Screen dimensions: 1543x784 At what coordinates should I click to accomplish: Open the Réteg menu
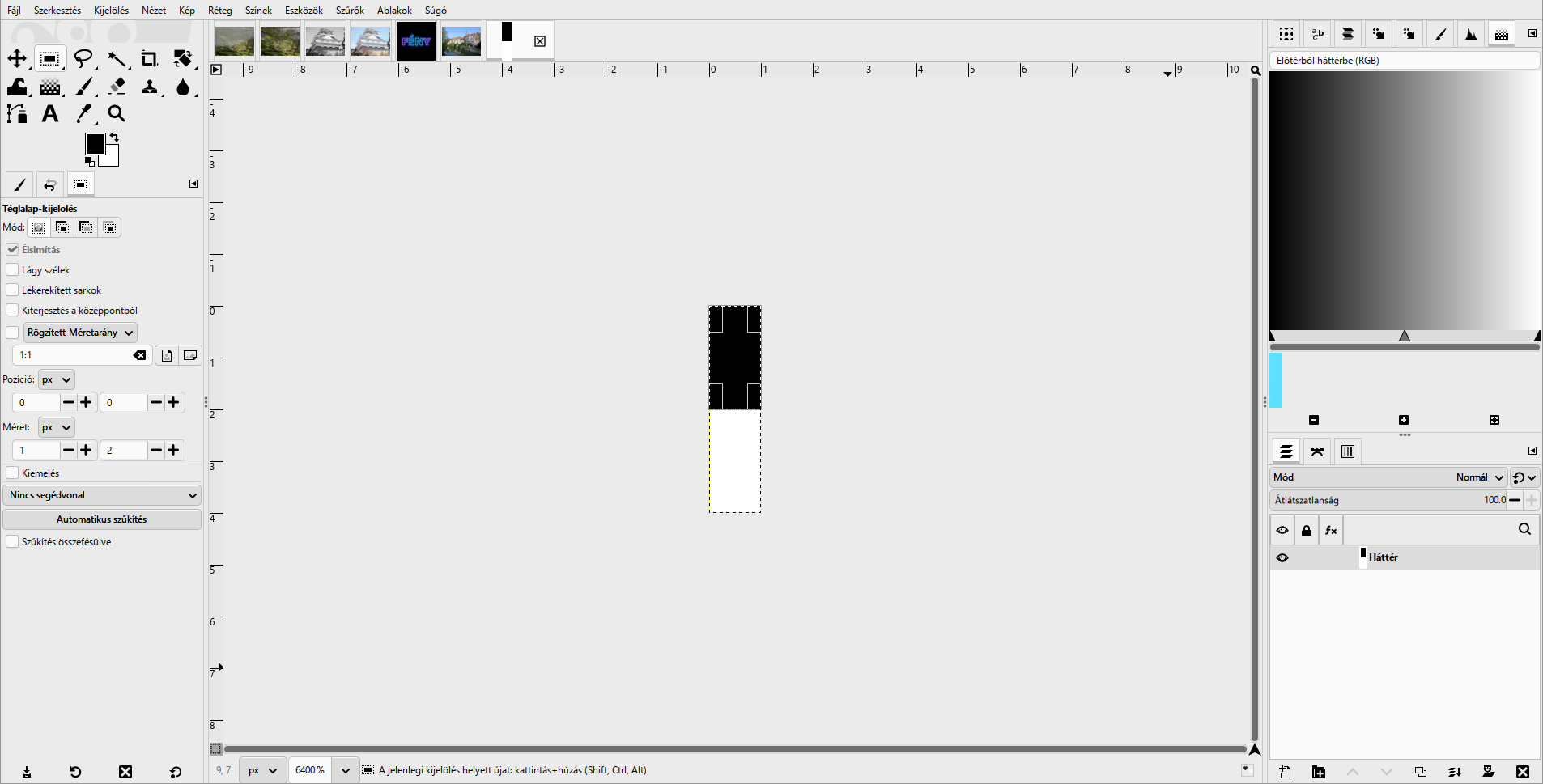[x=220, y=11]
